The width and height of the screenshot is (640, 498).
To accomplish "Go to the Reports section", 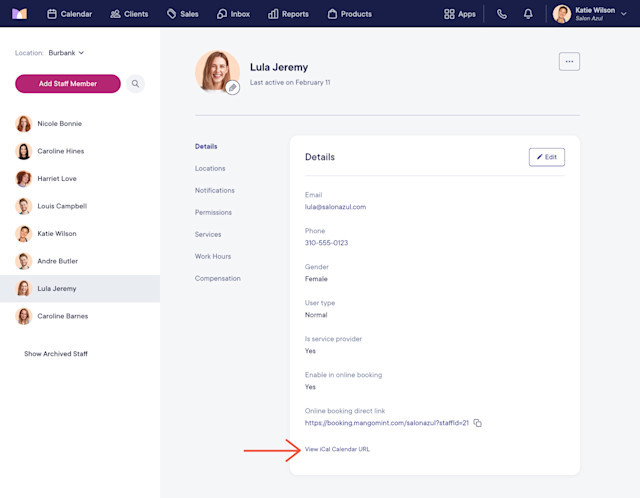I will [x=288, y=14].
